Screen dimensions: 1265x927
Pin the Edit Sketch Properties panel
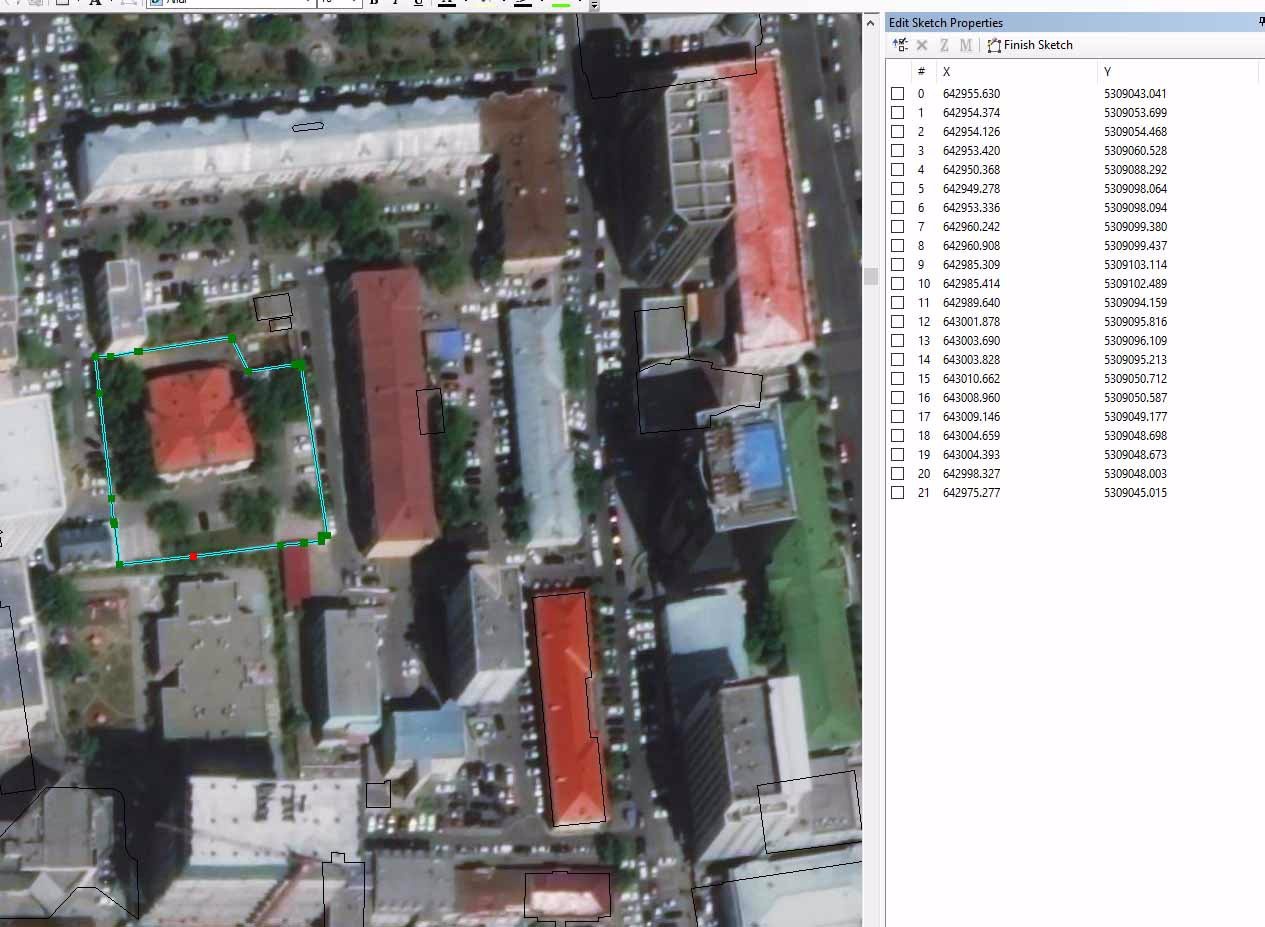[x=1261, y=22]
